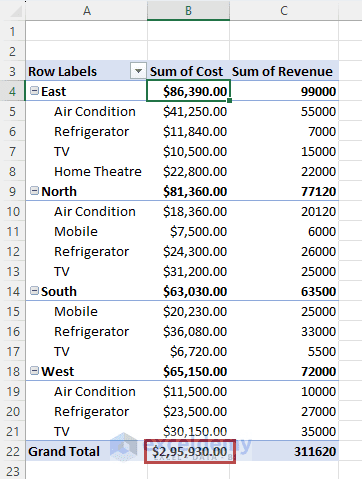The image size is (362, 479).
Task: Collapse the North group
Action: [x=34, y=190]
